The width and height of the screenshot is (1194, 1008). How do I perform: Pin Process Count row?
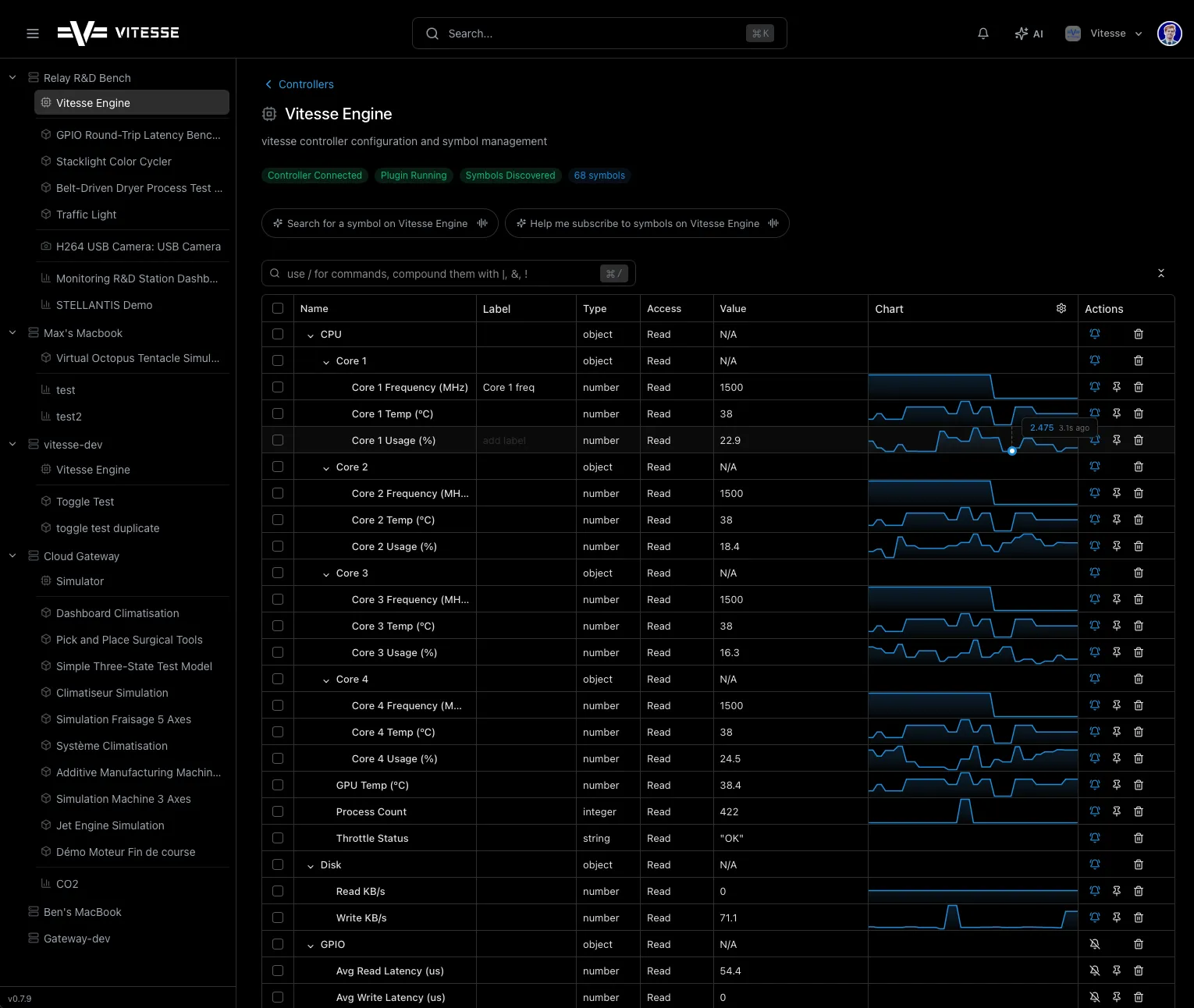[x=1117, y=811]
